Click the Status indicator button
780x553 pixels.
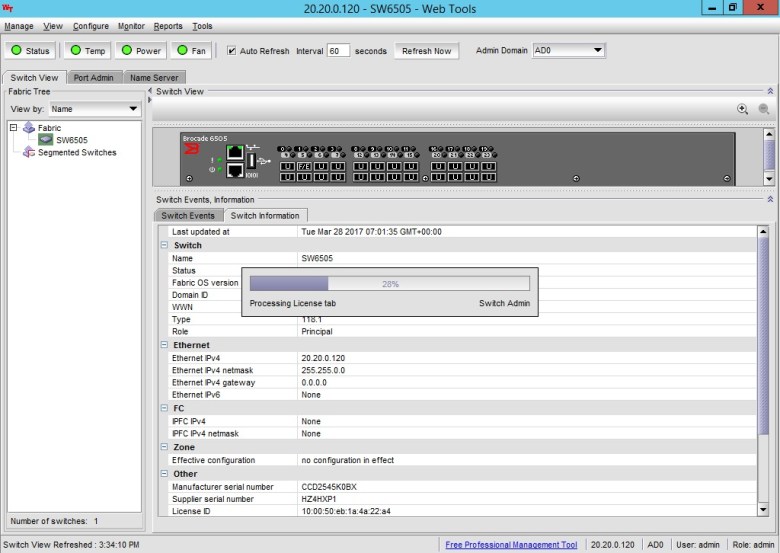pyautogui.click(x=30, y=51)
